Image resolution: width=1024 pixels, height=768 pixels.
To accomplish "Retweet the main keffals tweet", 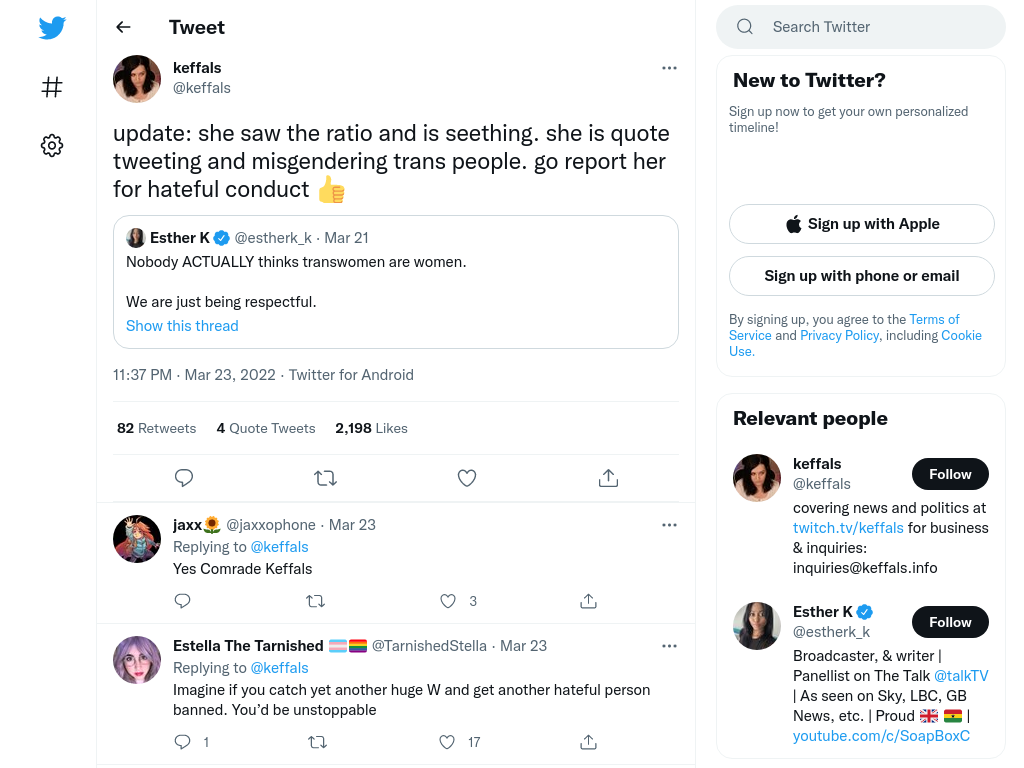I will coord(325,478).
